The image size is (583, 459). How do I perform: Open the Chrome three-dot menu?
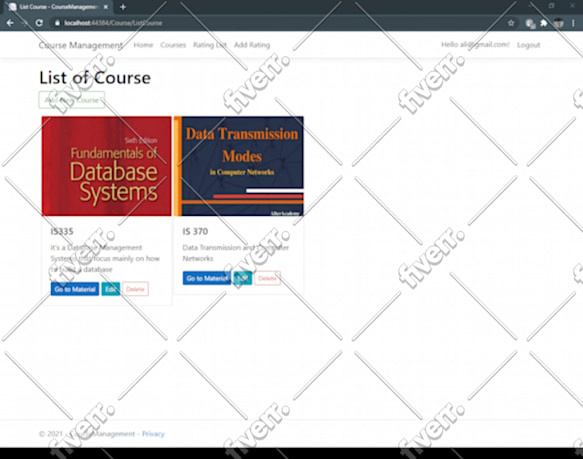tap(573, 23)
